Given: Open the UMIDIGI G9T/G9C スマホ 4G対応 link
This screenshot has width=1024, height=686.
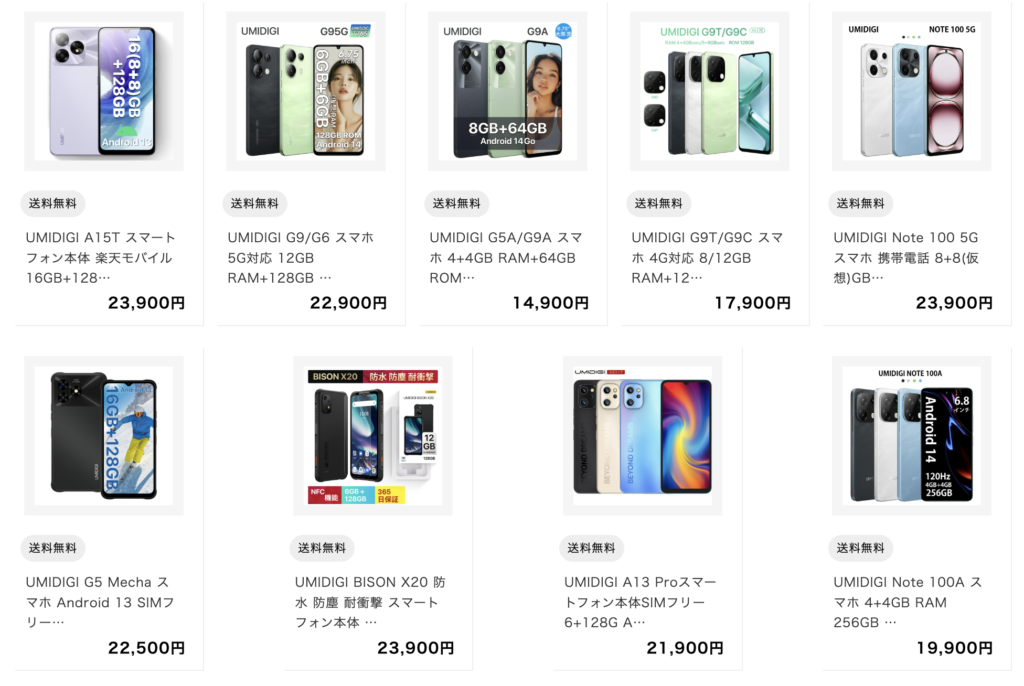Looking at the screenshot, I should pyautogui.click(x=707, y=257).
